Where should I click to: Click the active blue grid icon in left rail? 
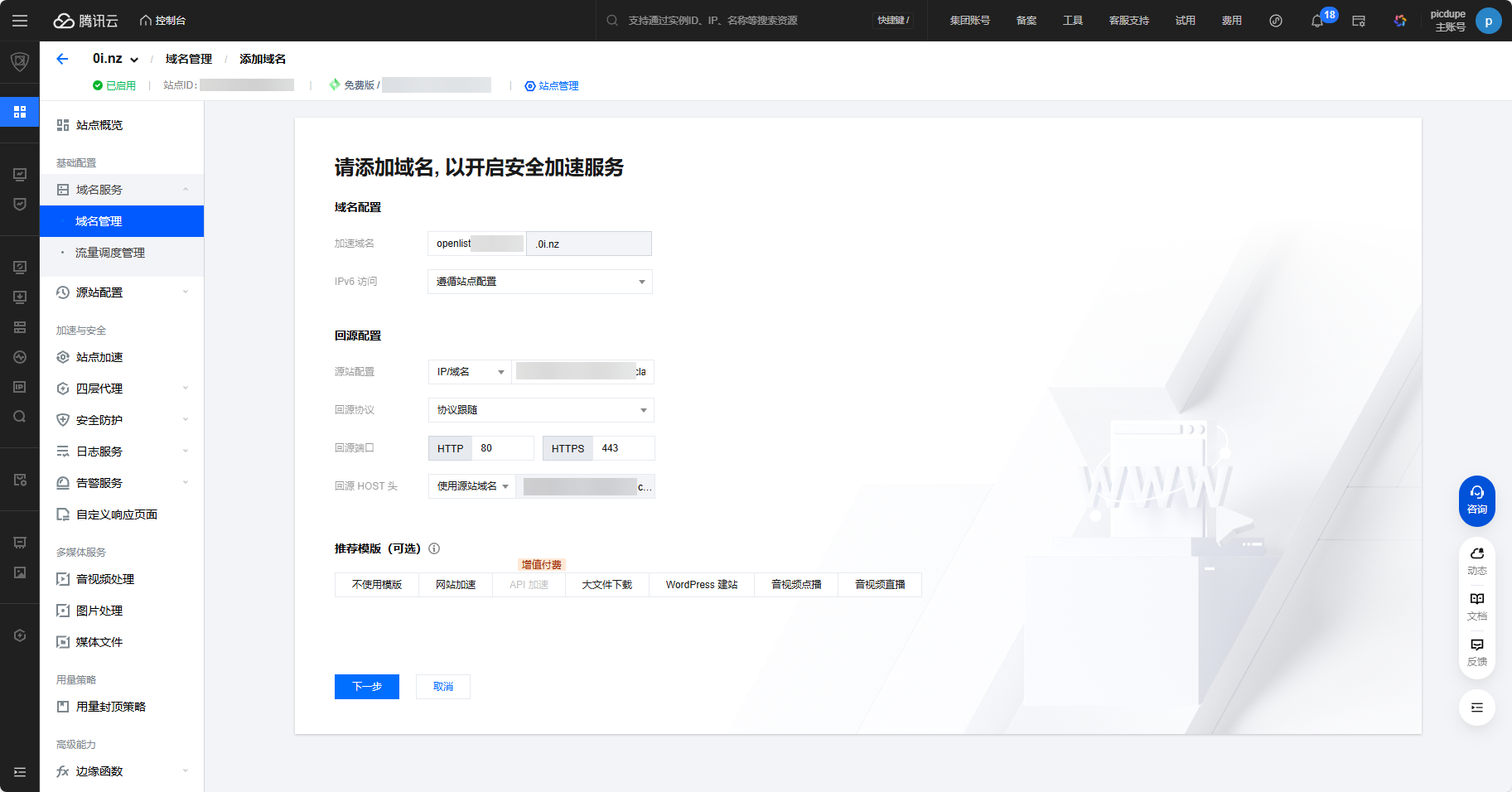(x=20, y=112)
